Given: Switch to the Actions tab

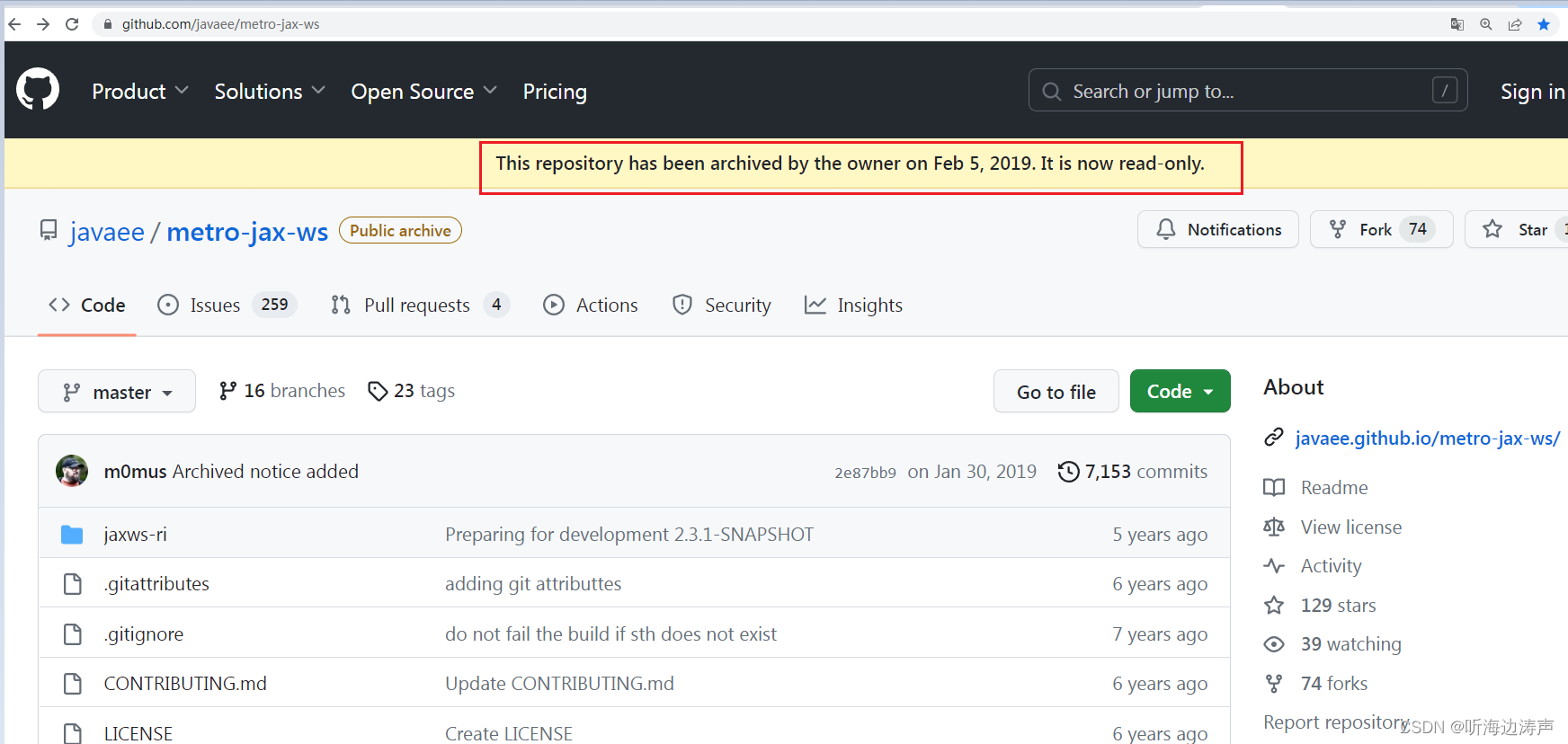Looking at the screenshot, I should pyautogui.click(x=591, y=306).
